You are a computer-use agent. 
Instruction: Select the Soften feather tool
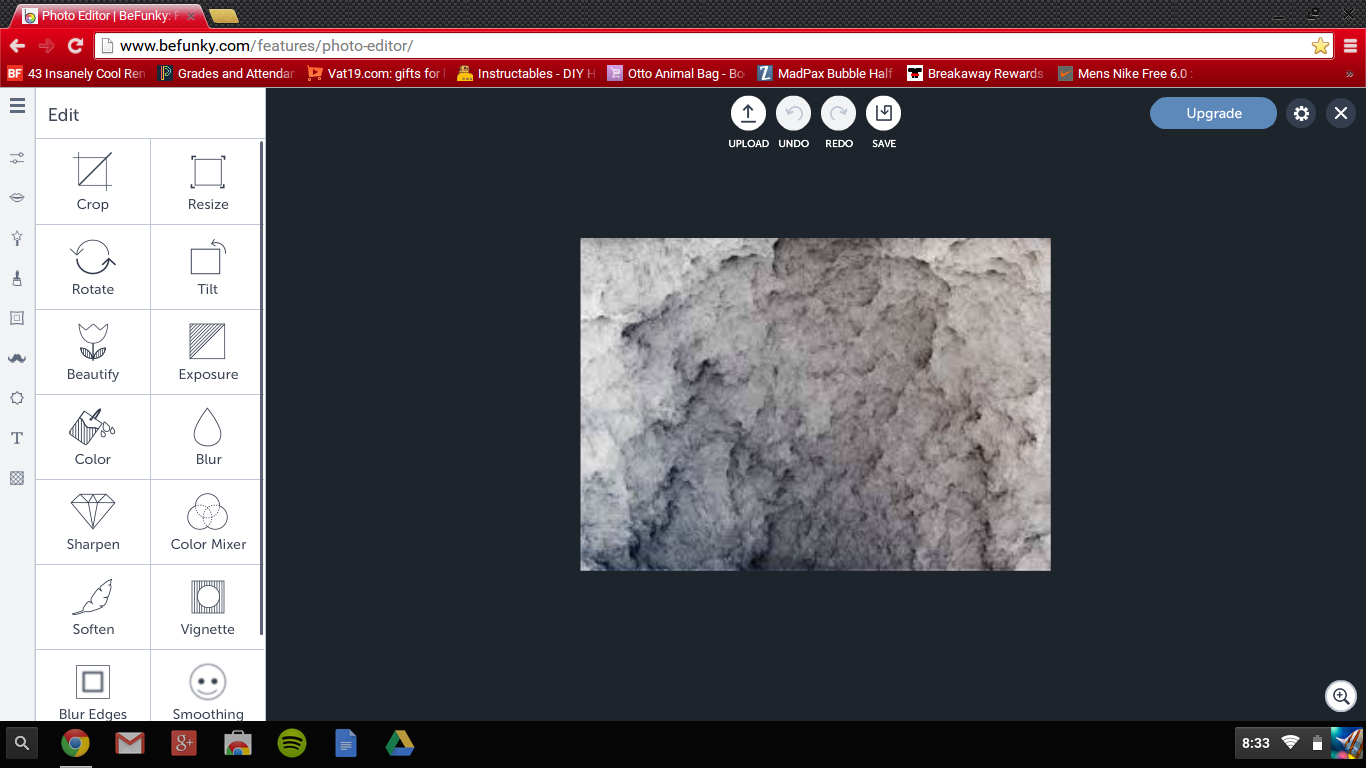[x=93, y=607]
